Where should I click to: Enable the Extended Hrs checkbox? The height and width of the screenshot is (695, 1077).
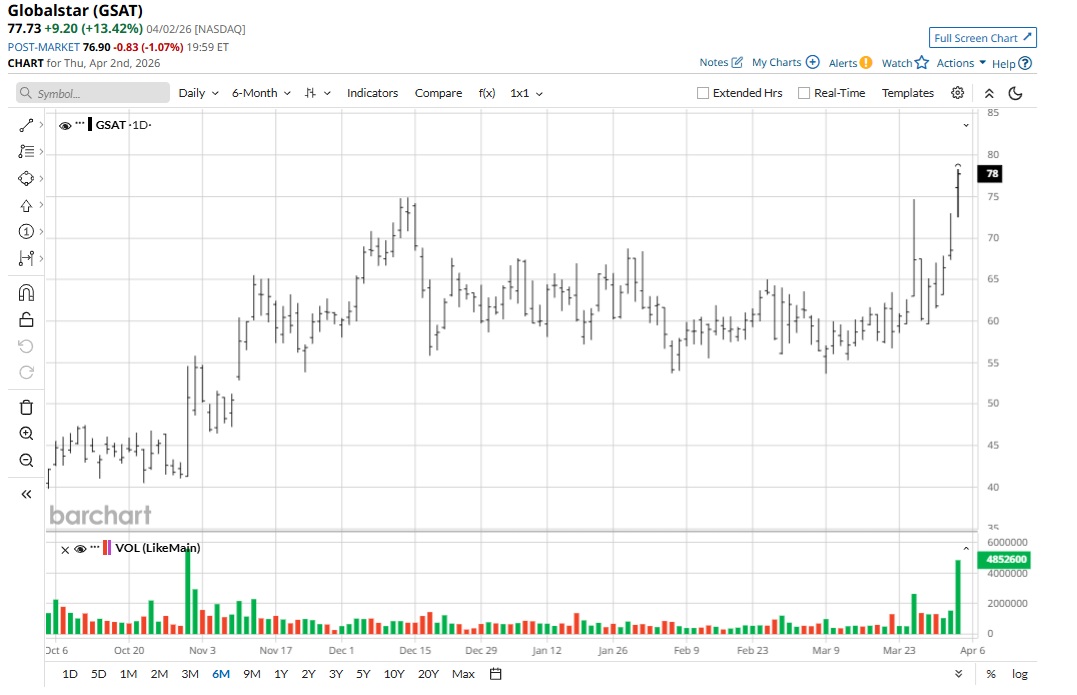703,93
